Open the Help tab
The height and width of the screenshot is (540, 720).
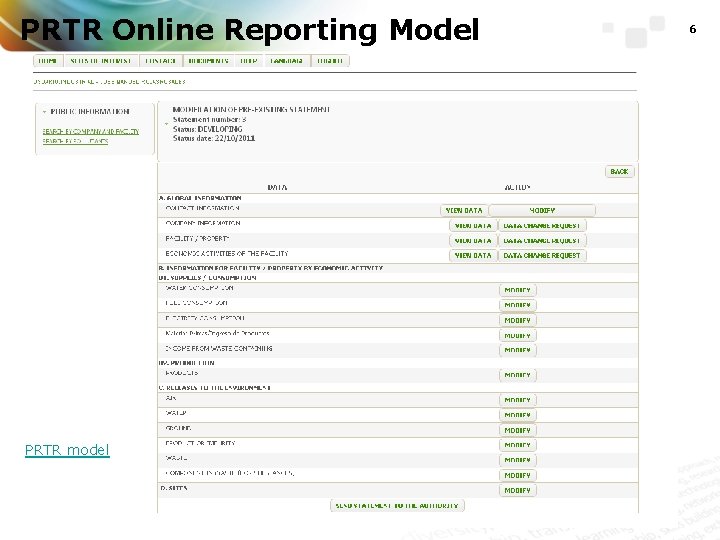(x=249, y=61)
